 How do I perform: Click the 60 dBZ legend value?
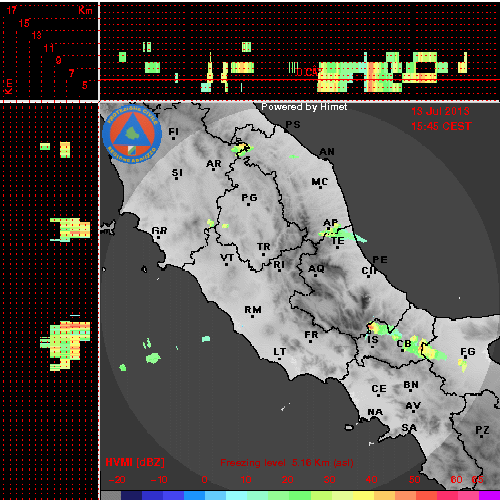point(456,480)
